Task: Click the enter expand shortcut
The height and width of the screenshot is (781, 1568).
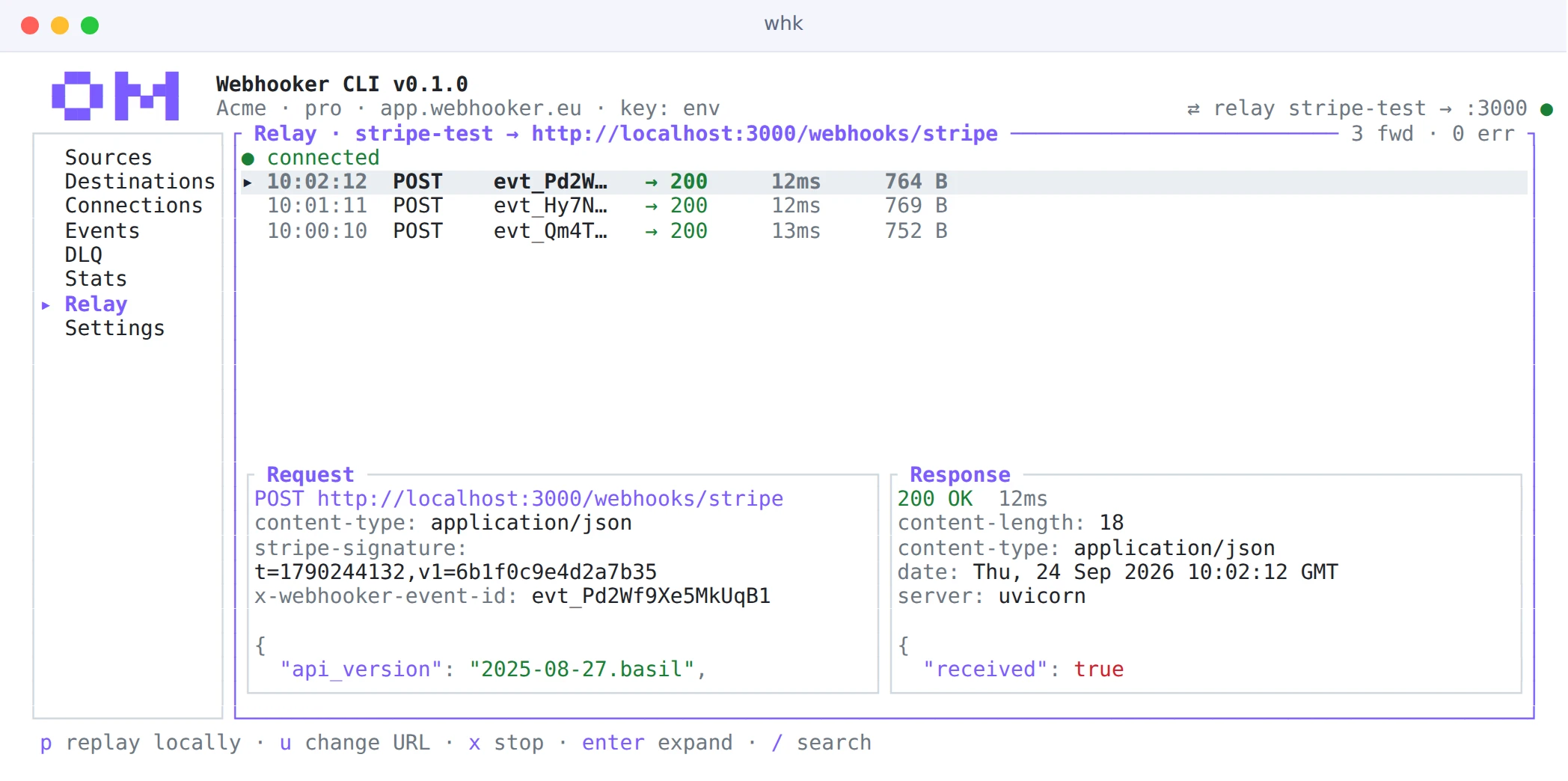Action: (657, 743)
